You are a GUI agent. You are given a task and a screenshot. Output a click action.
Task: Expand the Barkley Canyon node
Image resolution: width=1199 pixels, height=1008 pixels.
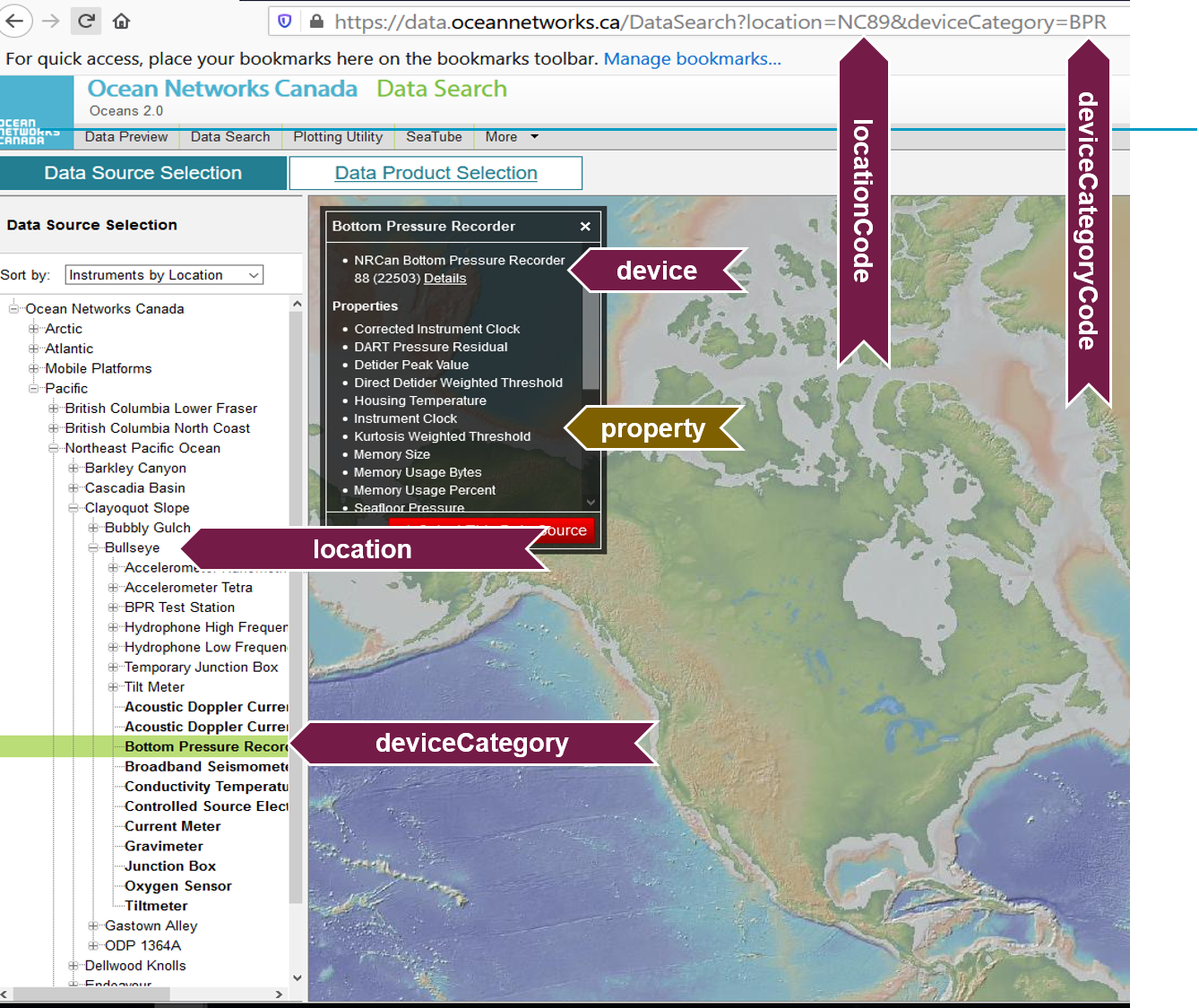coord(73,468)
